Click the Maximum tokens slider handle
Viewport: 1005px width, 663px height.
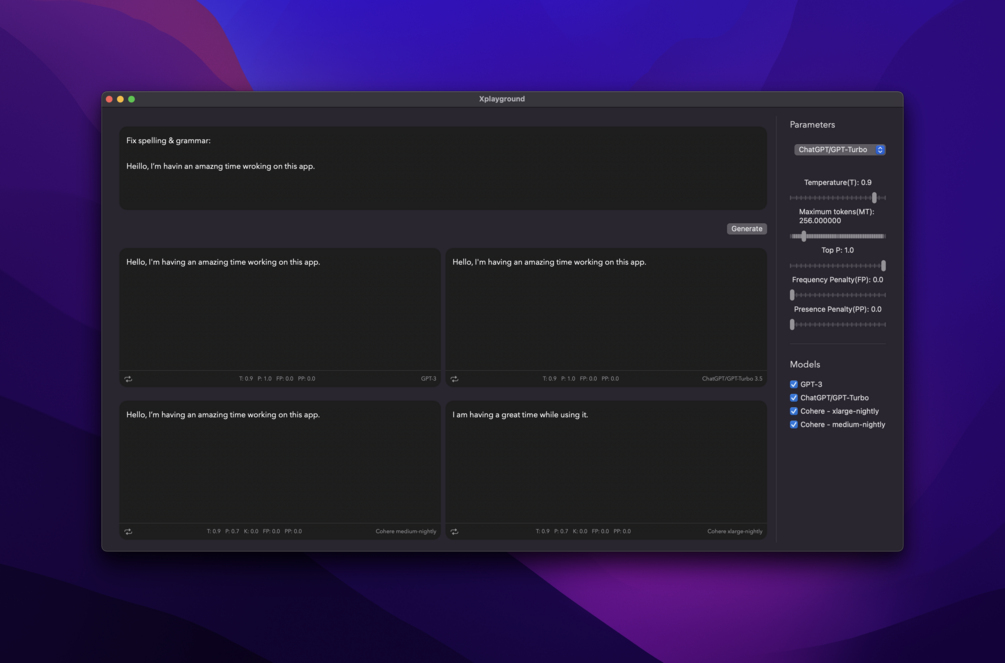(804, 236)
